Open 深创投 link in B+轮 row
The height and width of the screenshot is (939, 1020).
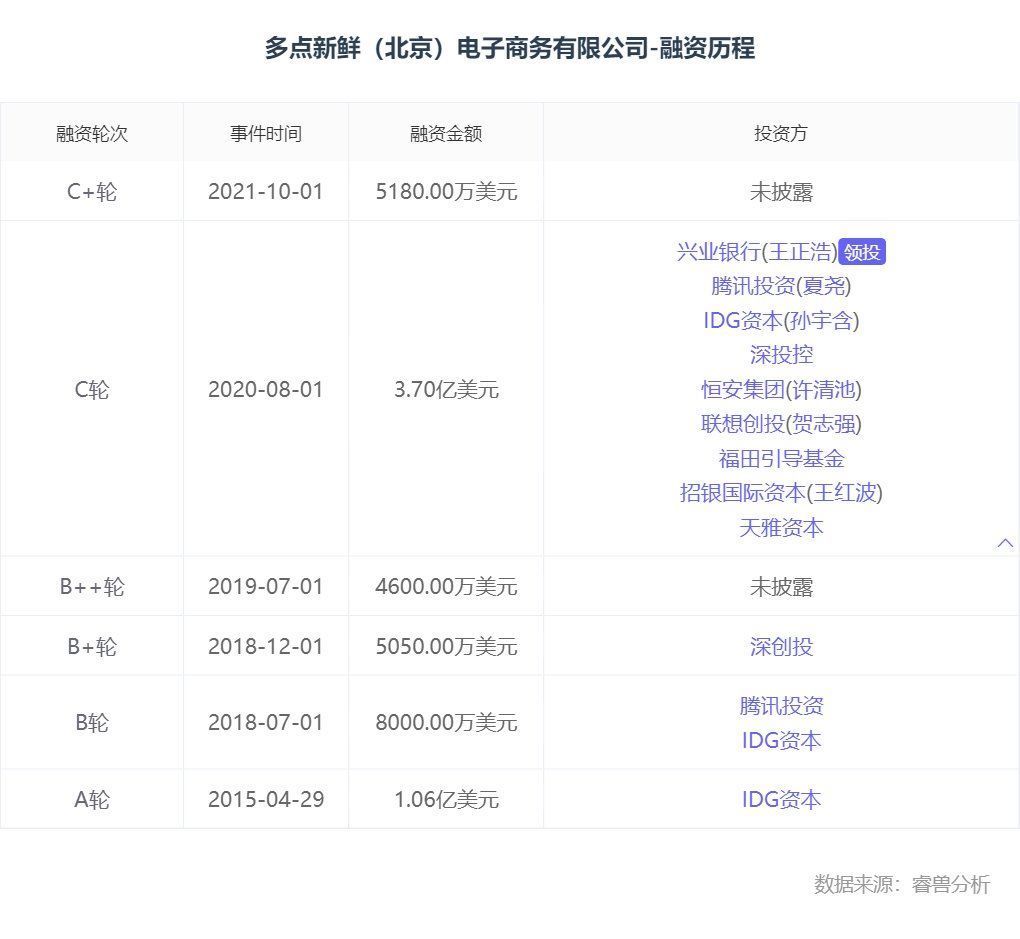click(781, 647)
